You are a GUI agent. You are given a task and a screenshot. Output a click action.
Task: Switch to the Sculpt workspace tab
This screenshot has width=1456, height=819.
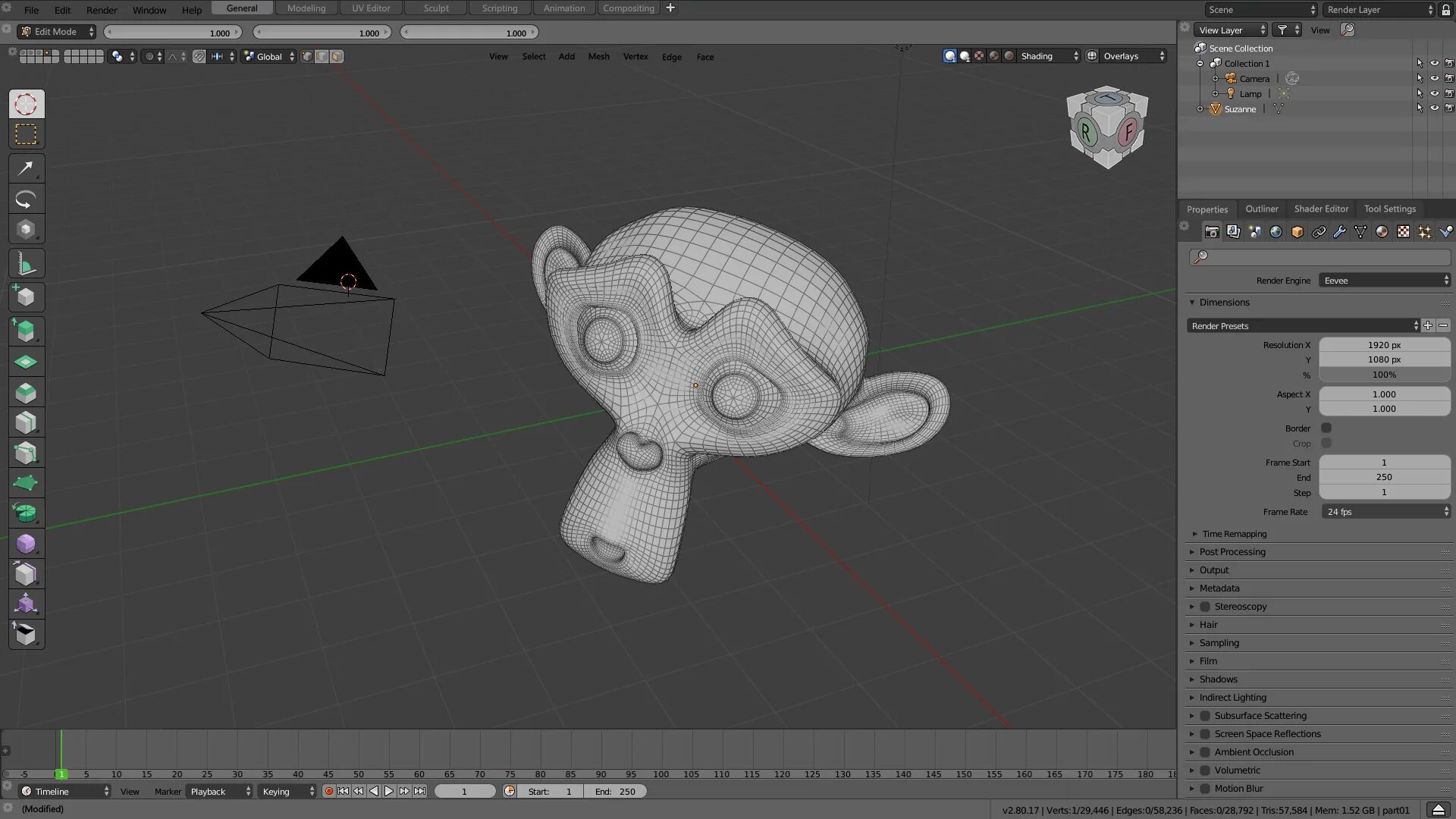coord(436,8)
